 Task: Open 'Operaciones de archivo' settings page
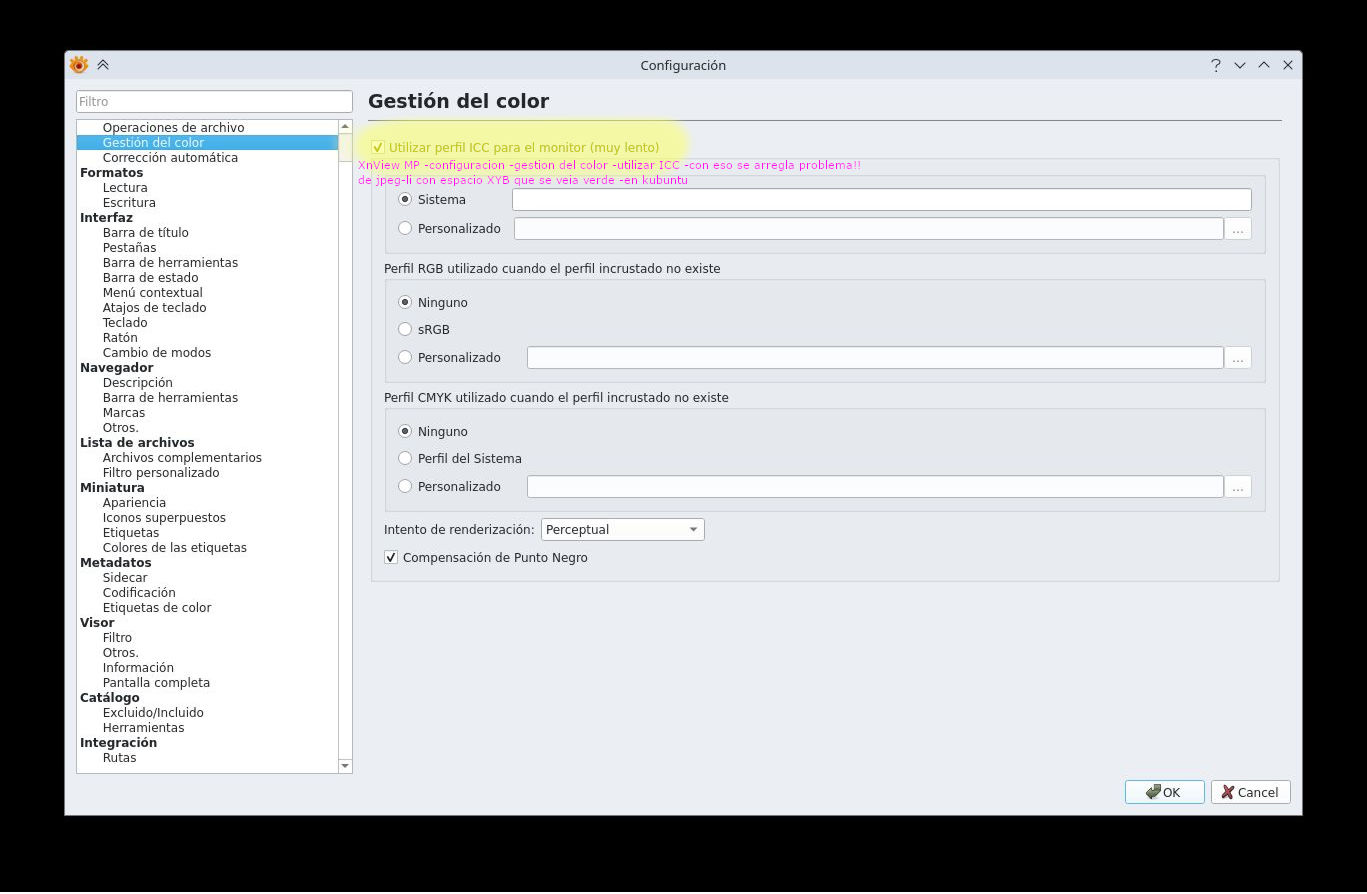[173, 127]
